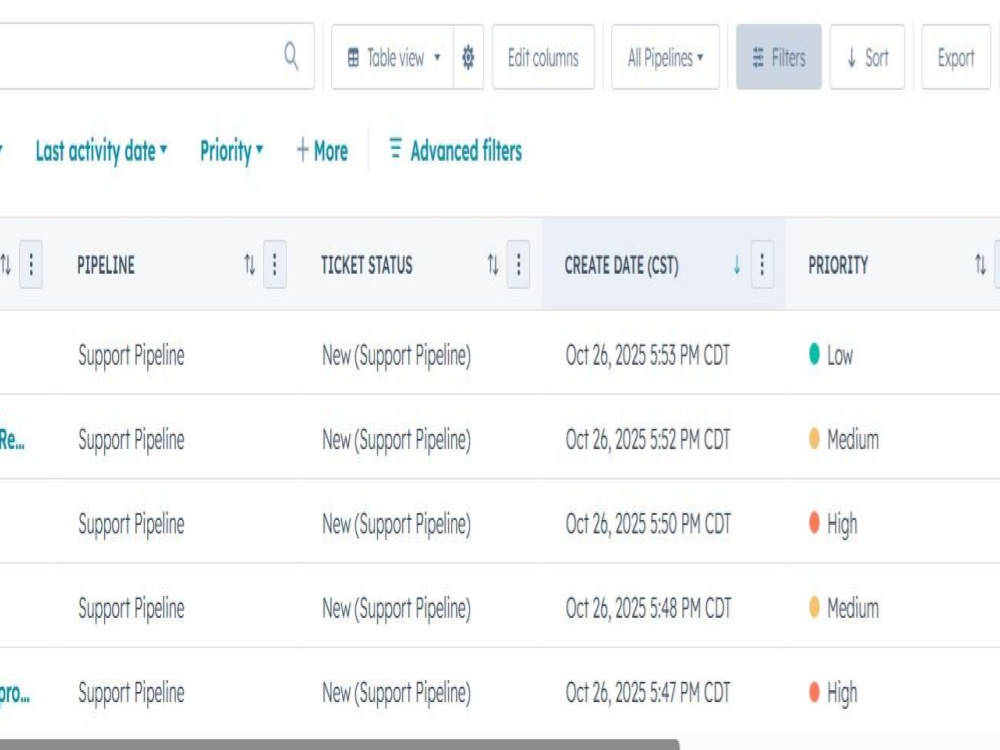Screen dimensions: 1000x750
Task: Open Create Date column options menu
Action: point(762,264)
